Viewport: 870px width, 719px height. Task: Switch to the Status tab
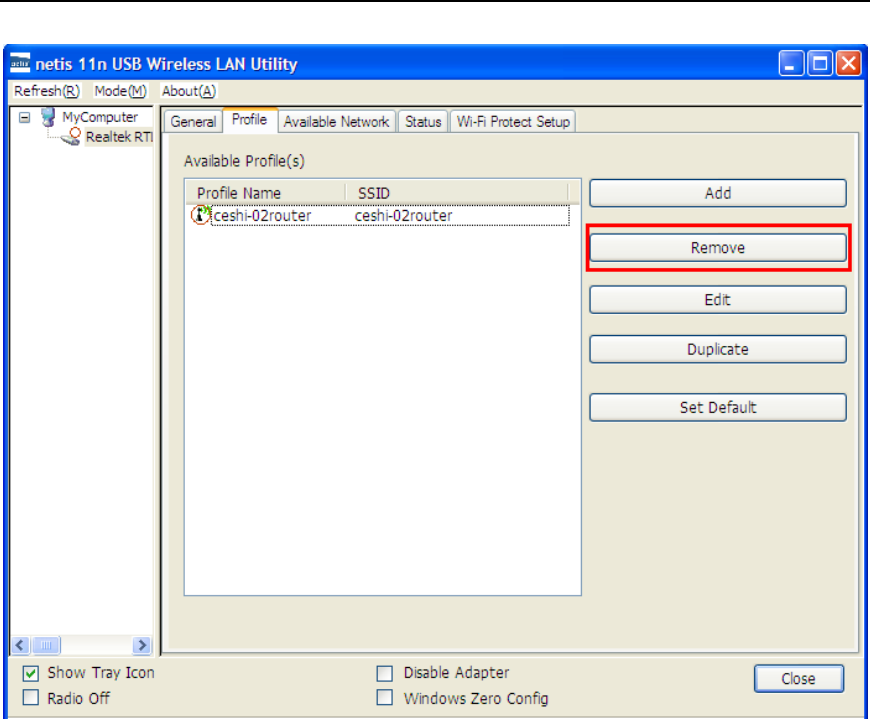[423, 121]
